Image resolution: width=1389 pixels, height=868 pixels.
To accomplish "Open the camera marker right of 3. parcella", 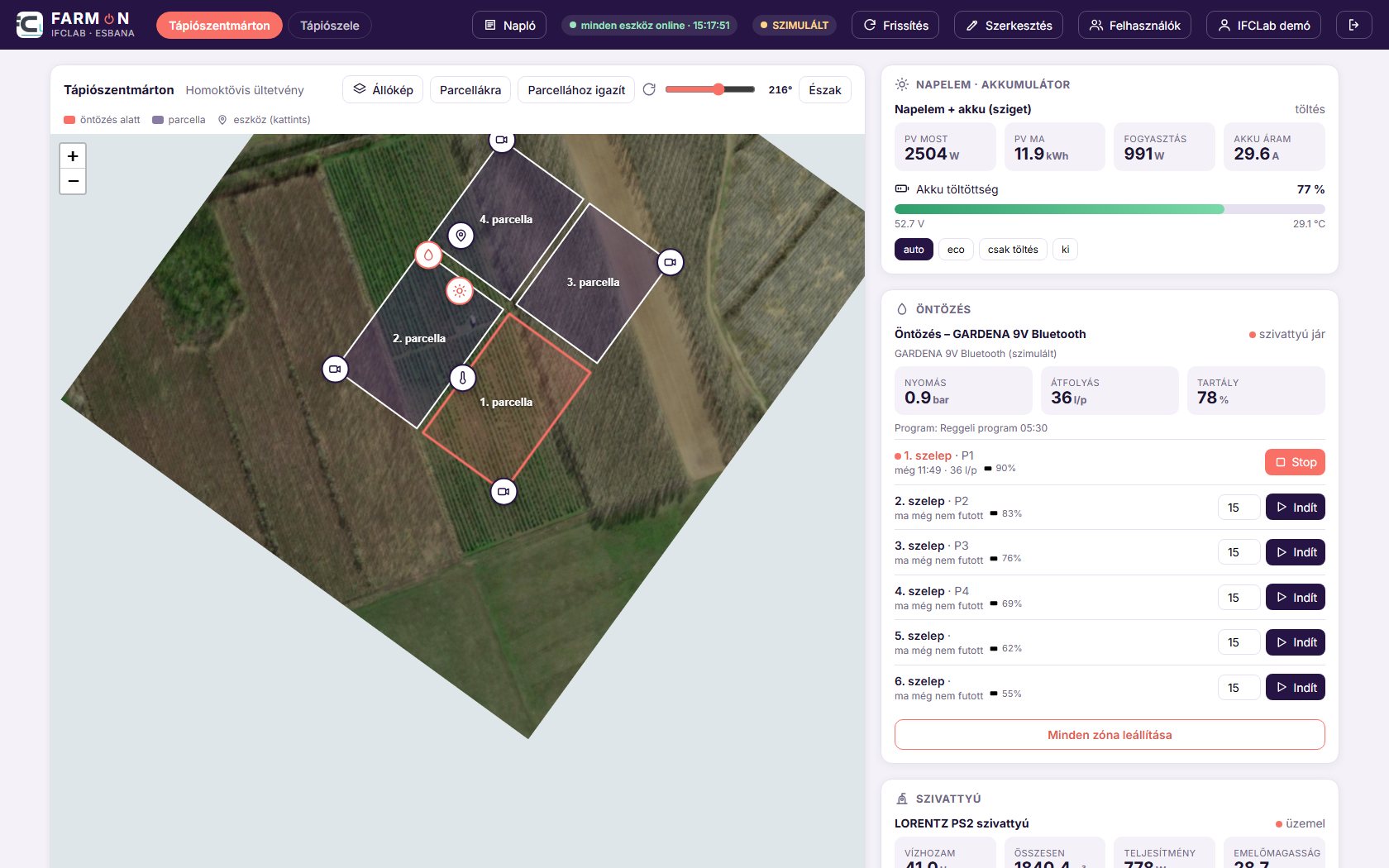I will 671,262.
